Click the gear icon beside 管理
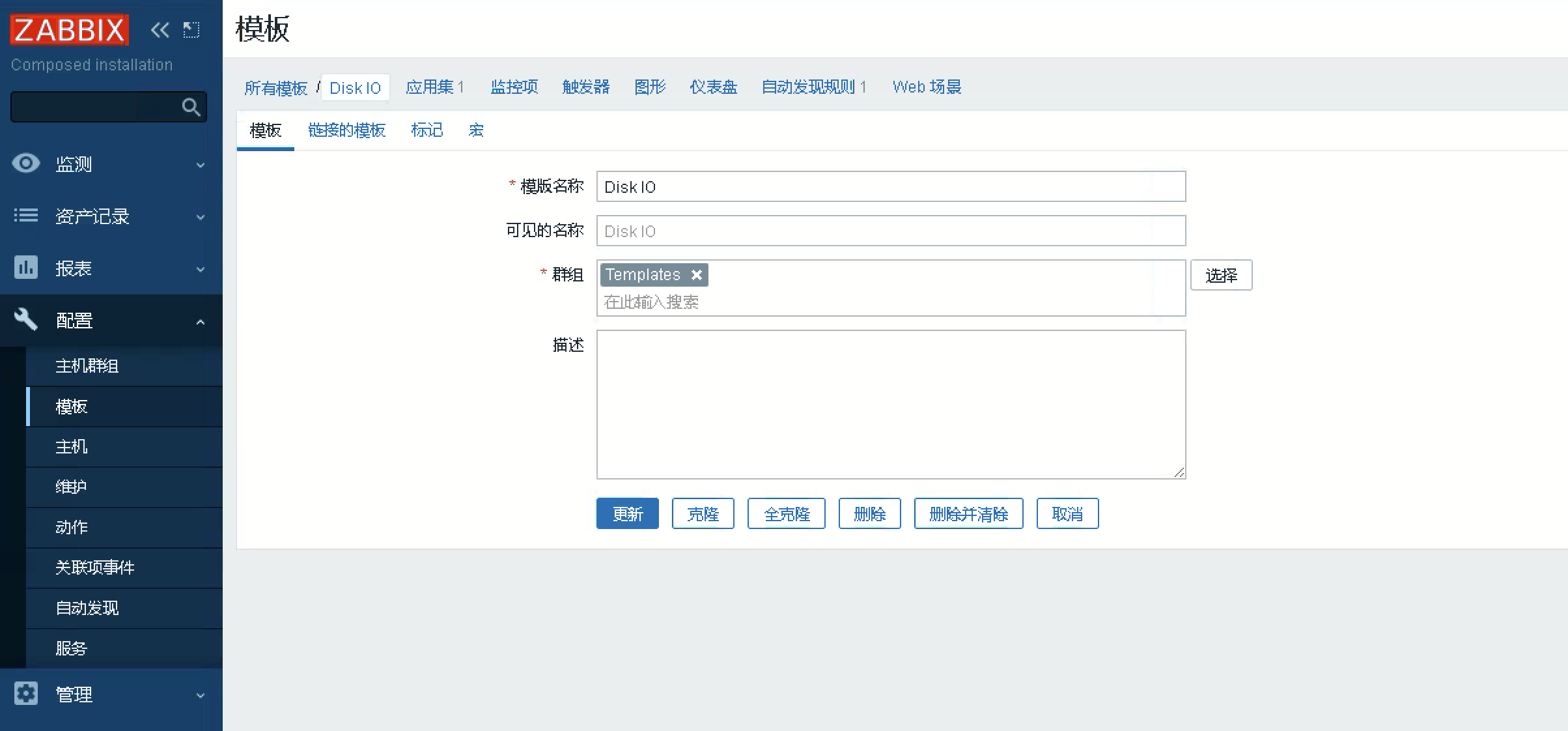 click(26, 694)
